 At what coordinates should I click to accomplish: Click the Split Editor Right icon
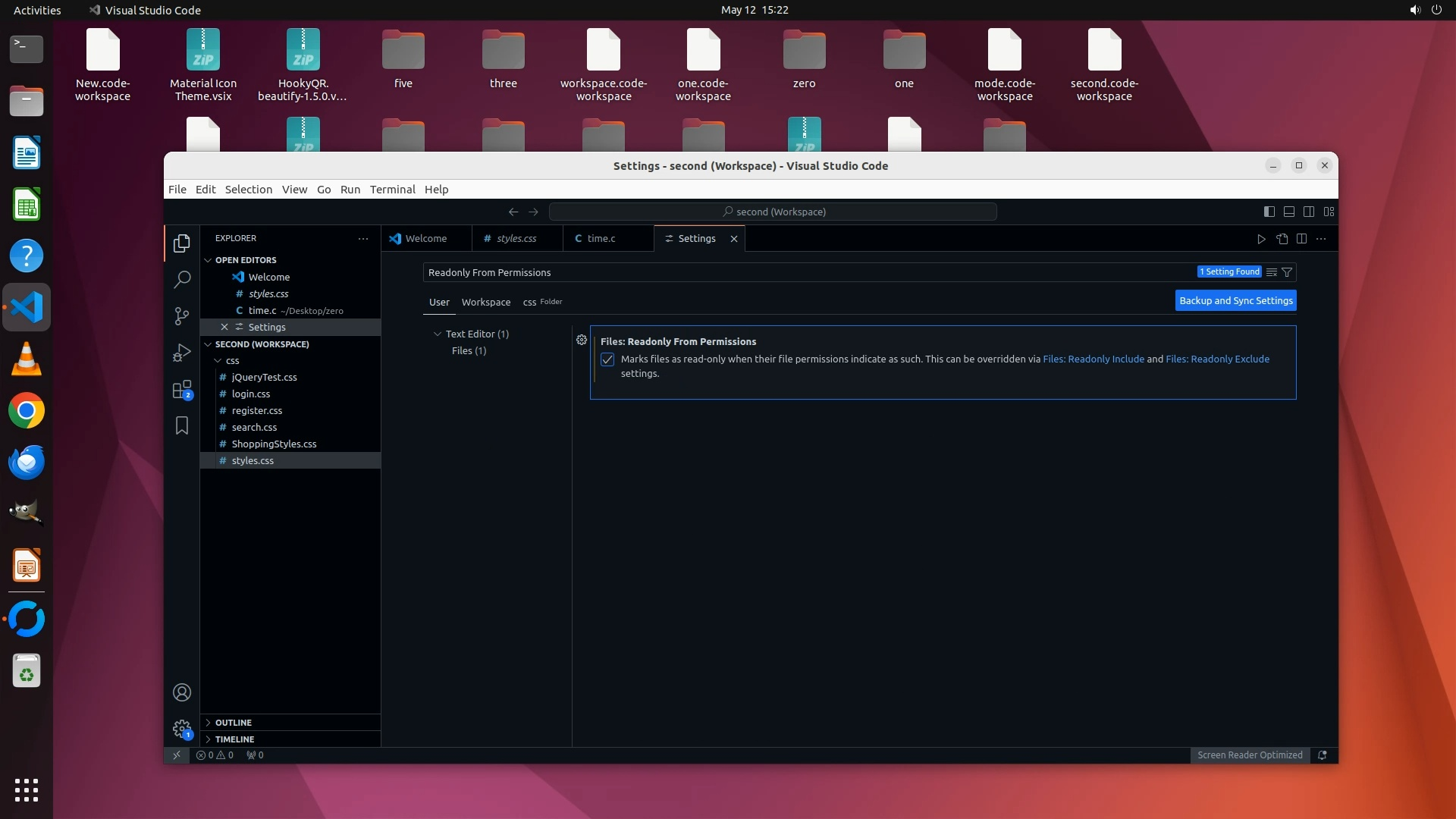[x=1301, y=239]
